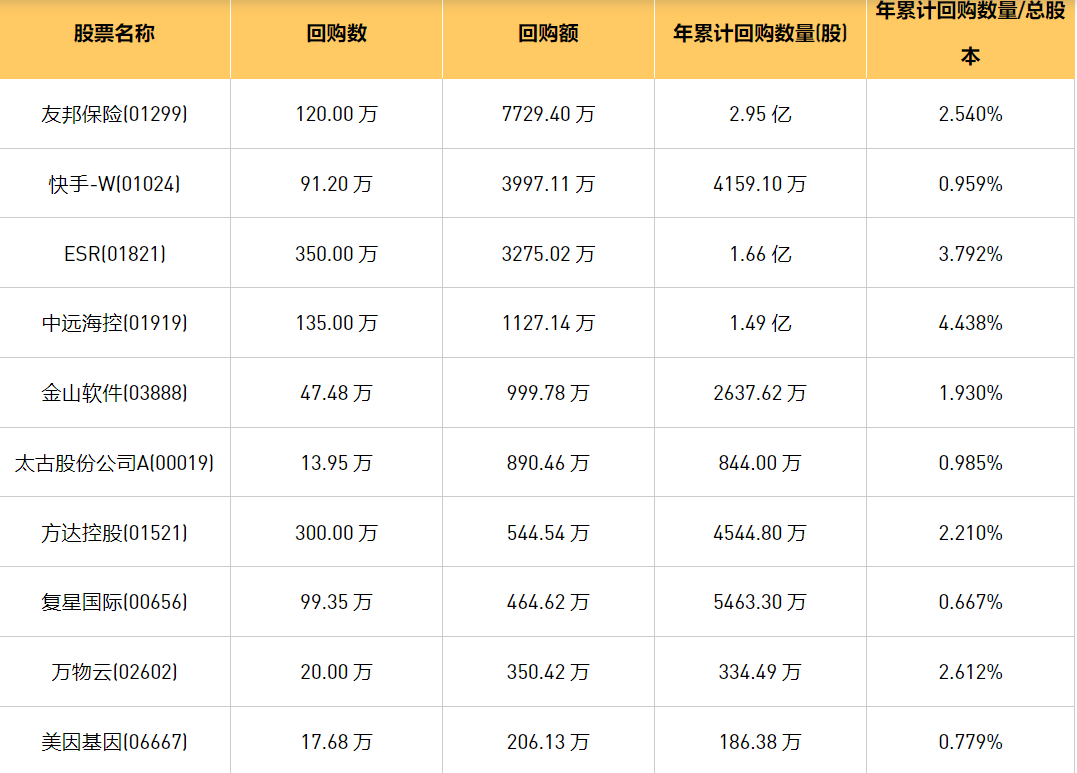This screenshot has height=773, width=1077.
Task: Select the 快手-W(01024) stock name cell
Action: (x=114, y=184)
